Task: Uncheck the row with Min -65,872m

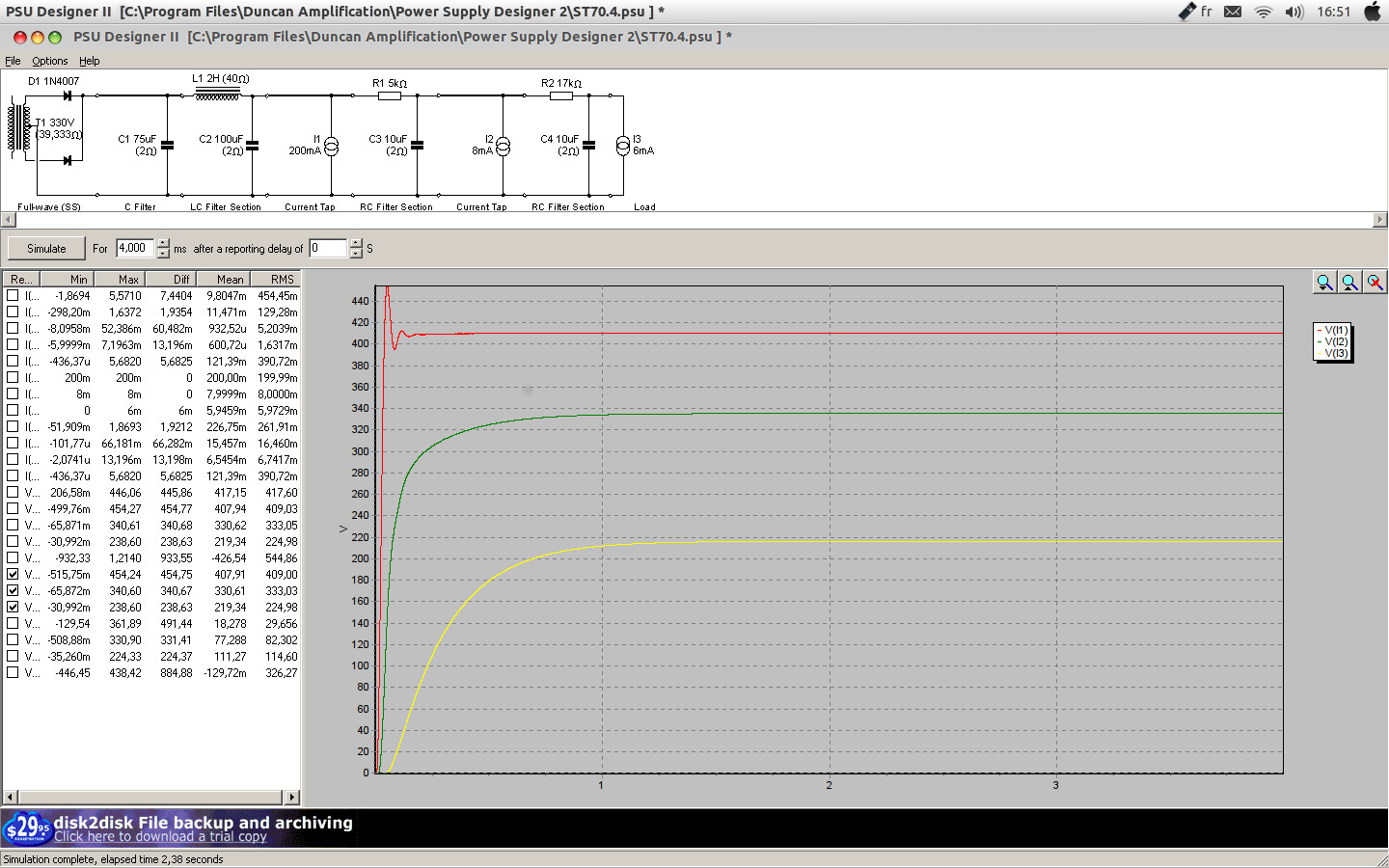Action: click(13, 590)
